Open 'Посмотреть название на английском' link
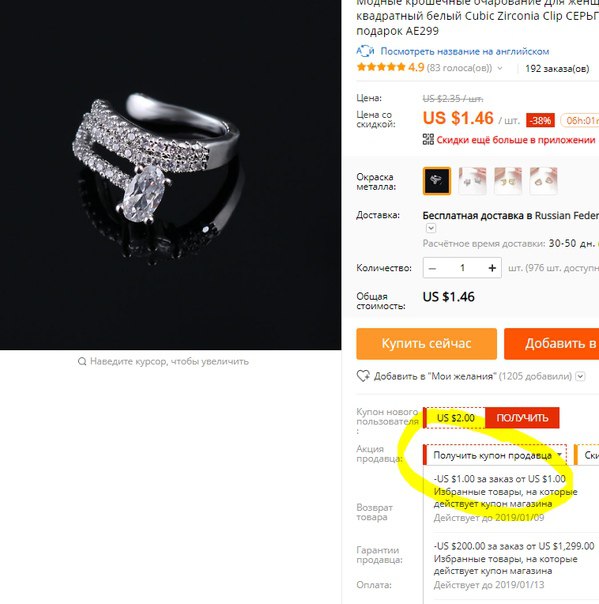599x604 pixels. click(465, 51)
